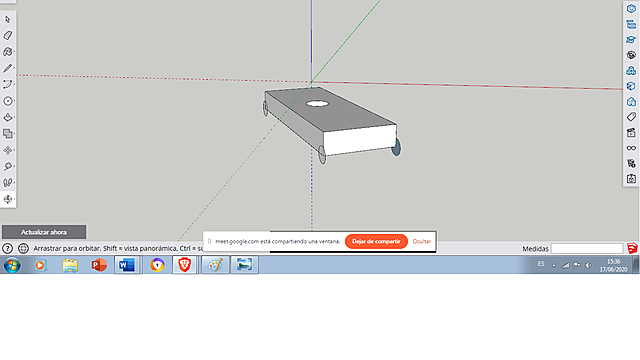Open the Scenes clapperboard panel

pos(631,133)
